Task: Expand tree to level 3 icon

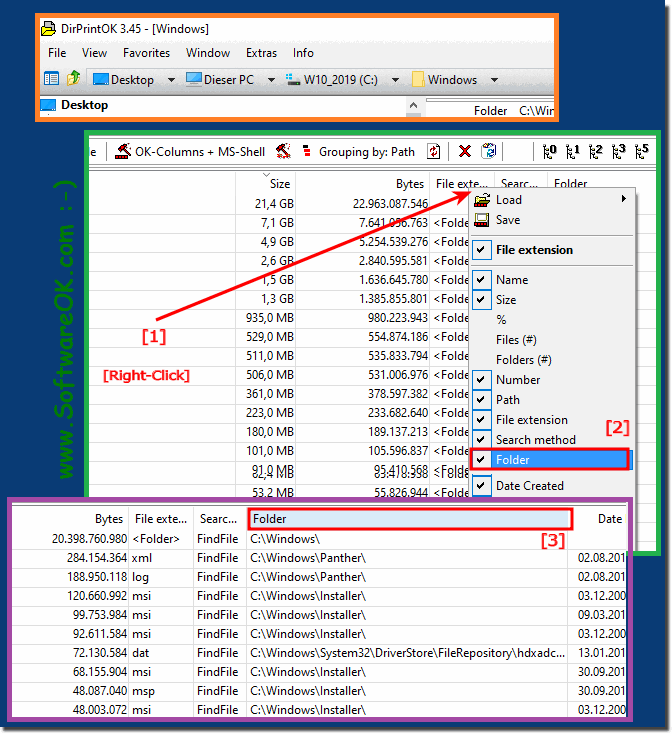Action: (x=619, y=151)
